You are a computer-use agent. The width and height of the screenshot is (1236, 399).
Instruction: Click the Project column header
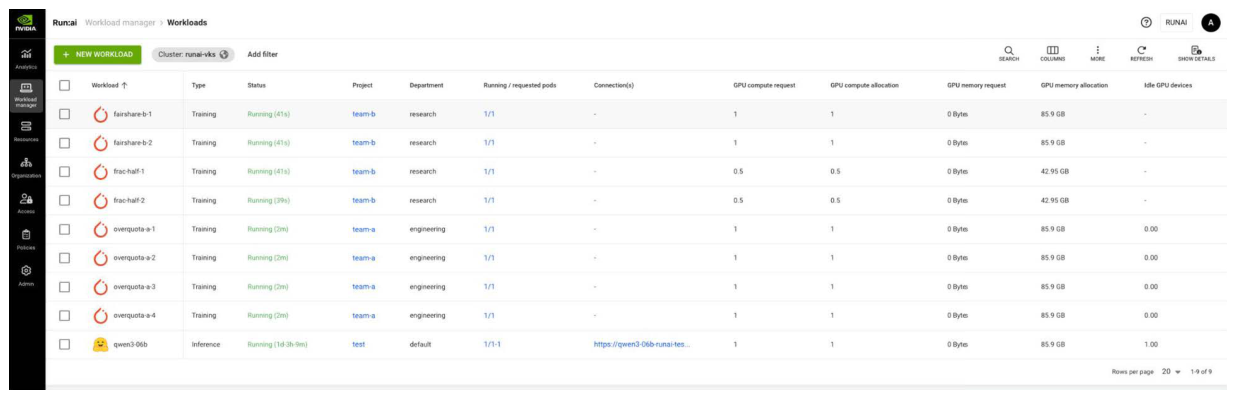click(x=363, y=85)
